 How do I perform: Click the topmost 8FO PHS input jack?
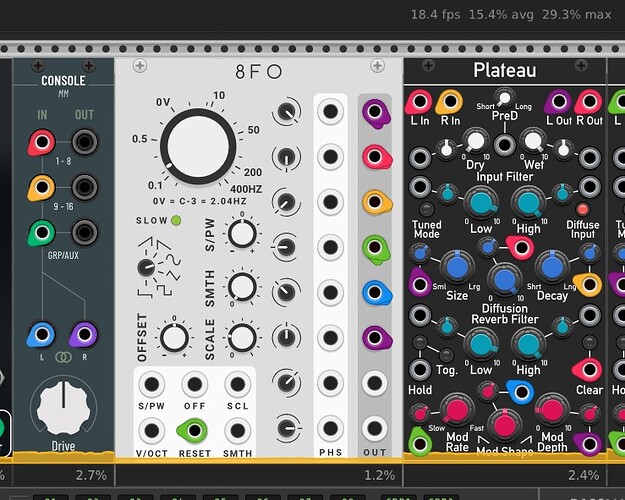(330, 112)
